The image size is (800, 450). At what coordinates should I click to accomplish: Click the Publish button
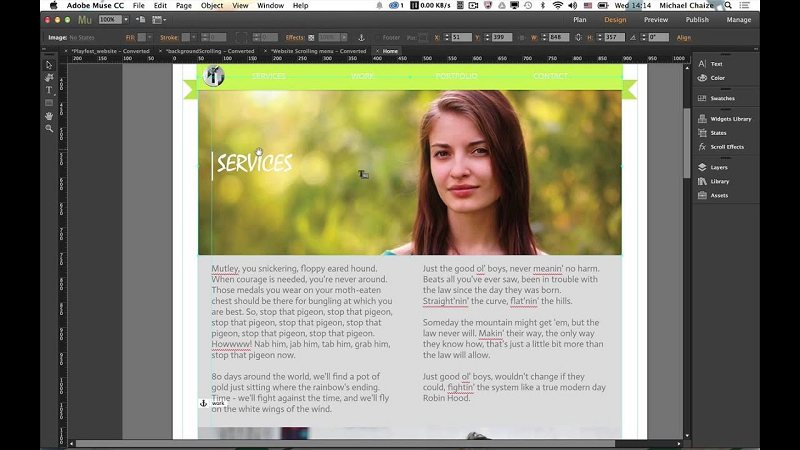click(x=697, y=19)
